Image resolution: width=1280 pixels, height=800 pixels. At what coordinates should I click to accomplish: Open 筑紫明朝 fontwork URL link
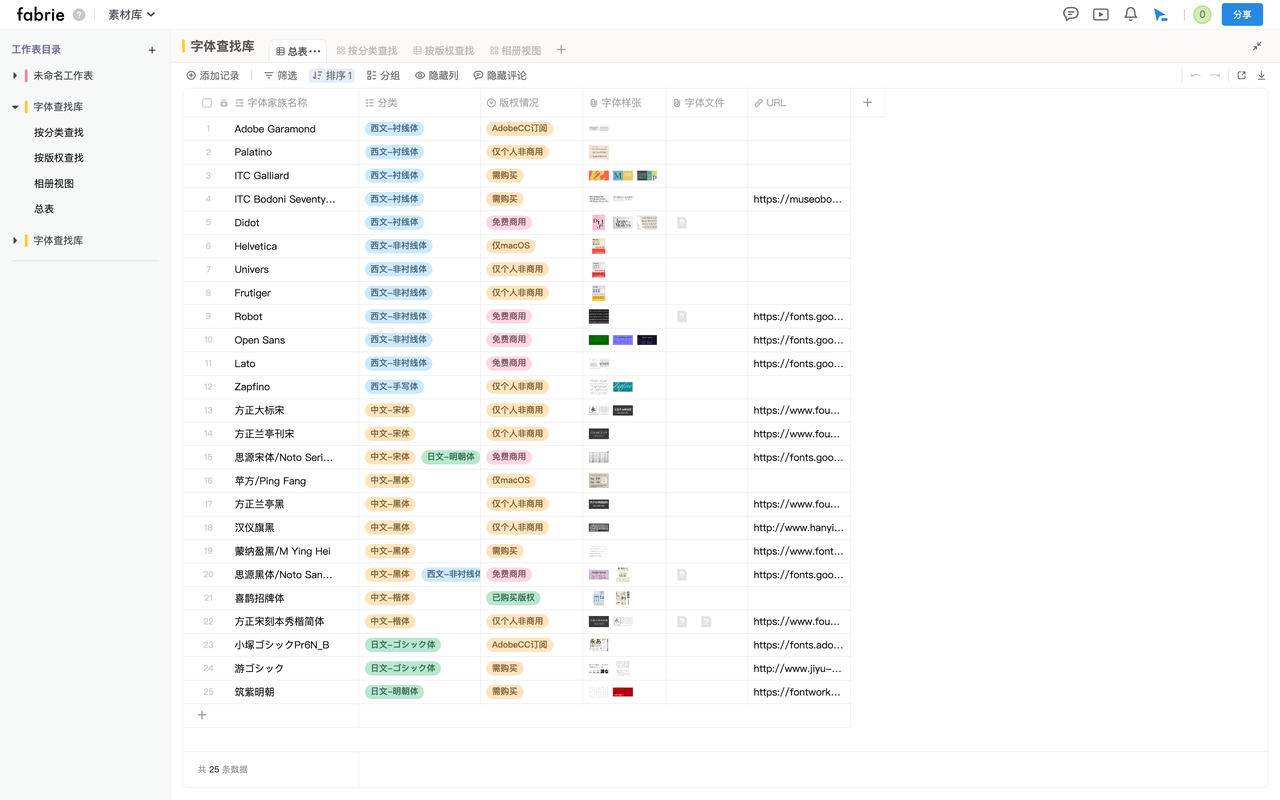798,692
